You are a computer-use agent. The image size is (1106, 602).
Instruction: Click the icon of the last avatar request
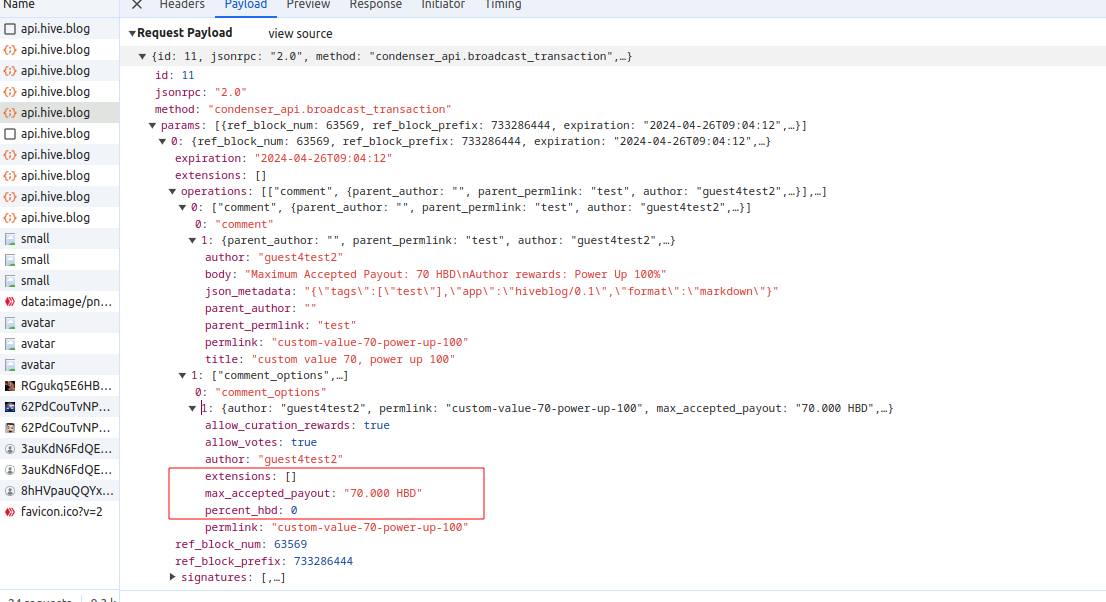[10, 365]
